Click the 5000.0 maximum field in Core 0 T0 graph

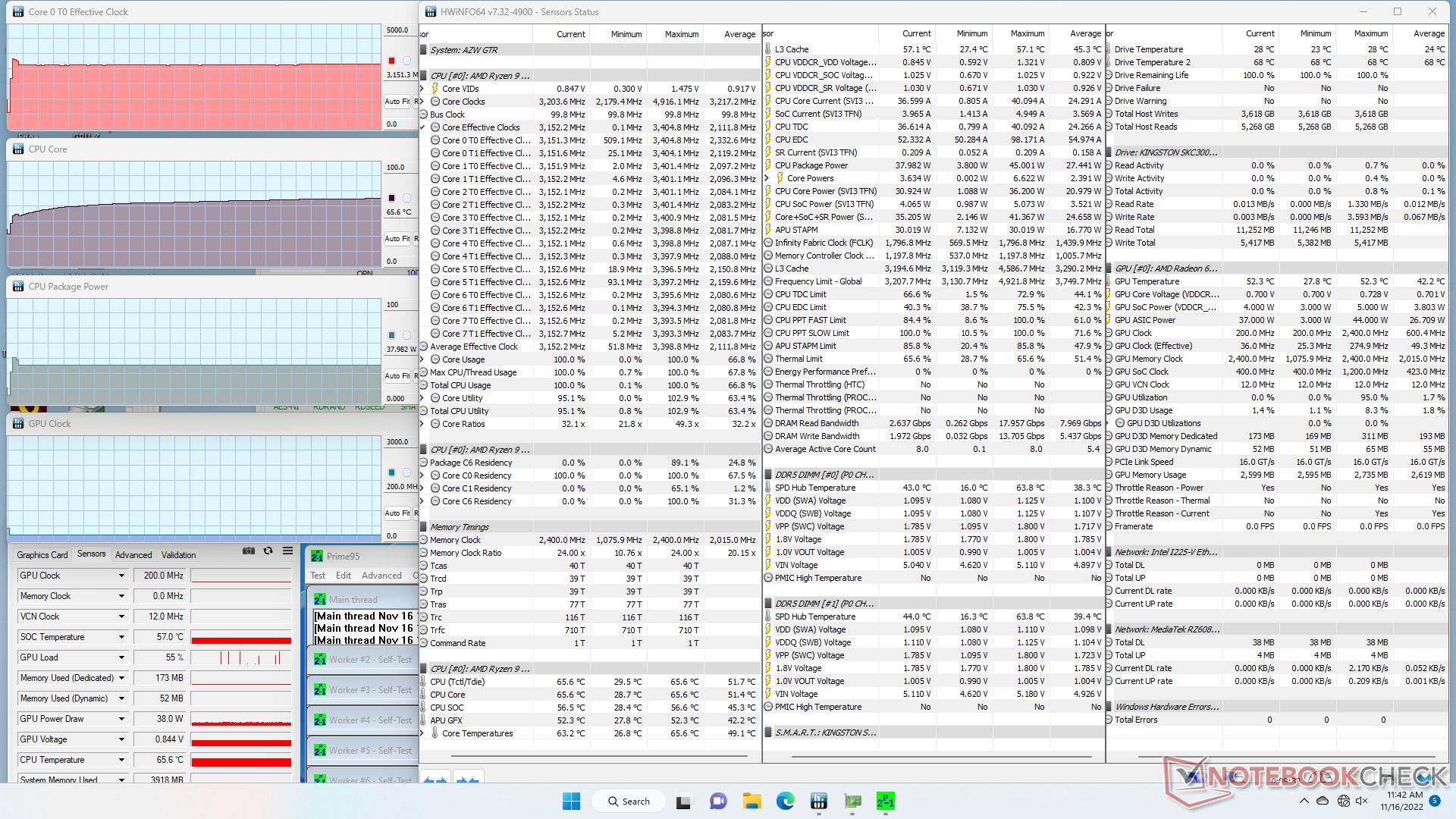(x=400, y=30)
